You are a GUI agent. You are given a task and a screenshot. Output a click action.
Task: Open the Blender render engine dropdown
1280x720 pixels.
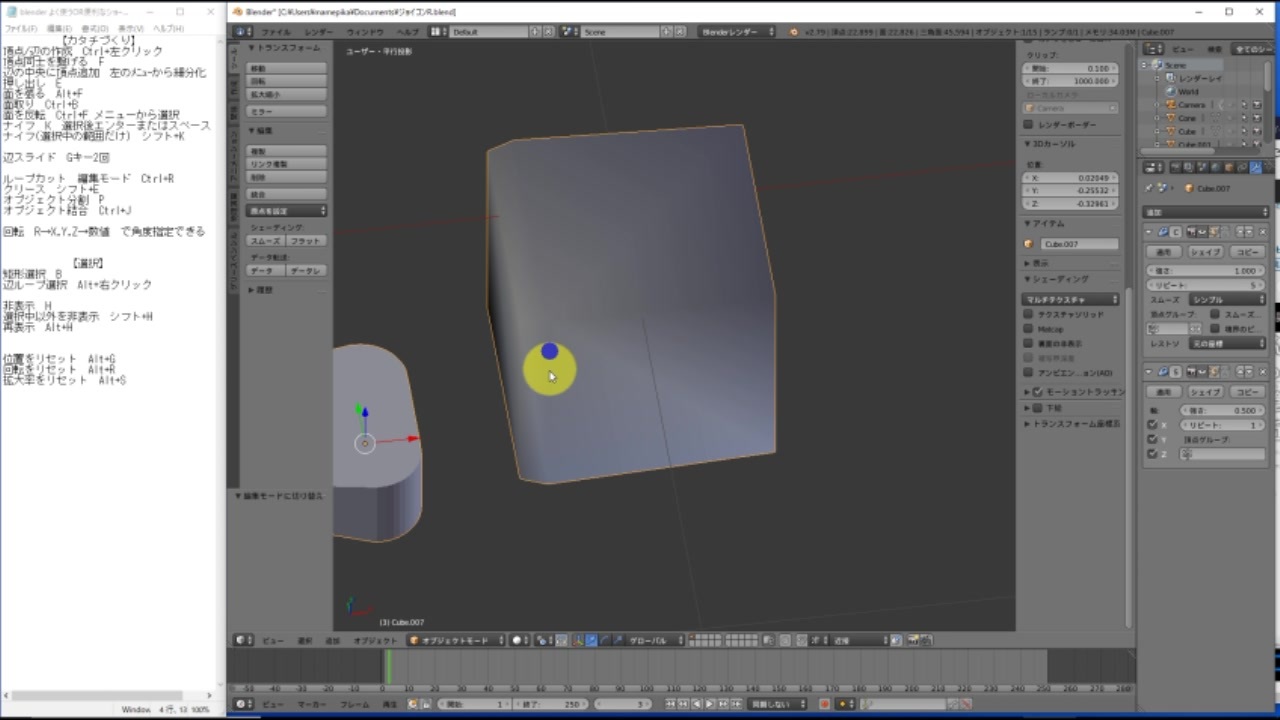click(x=738, y=32)
